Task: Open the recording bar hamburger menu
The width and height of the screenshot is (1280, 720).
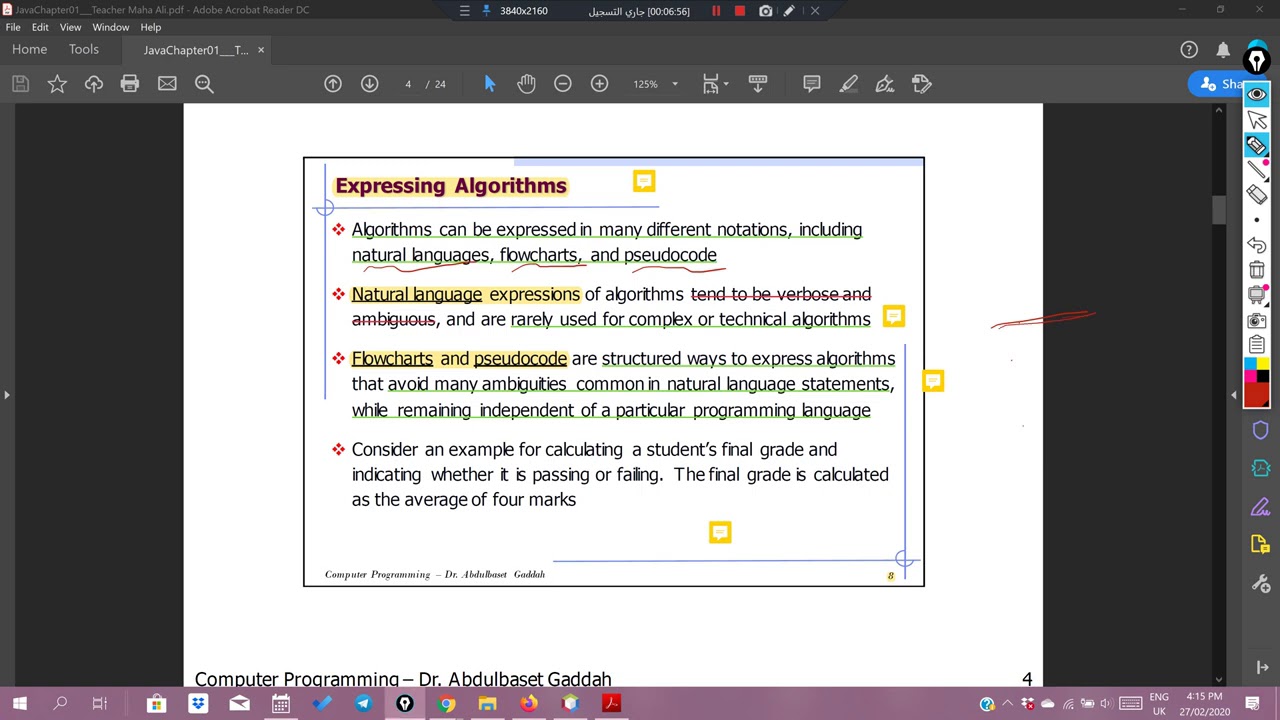Action: point(464,11)
